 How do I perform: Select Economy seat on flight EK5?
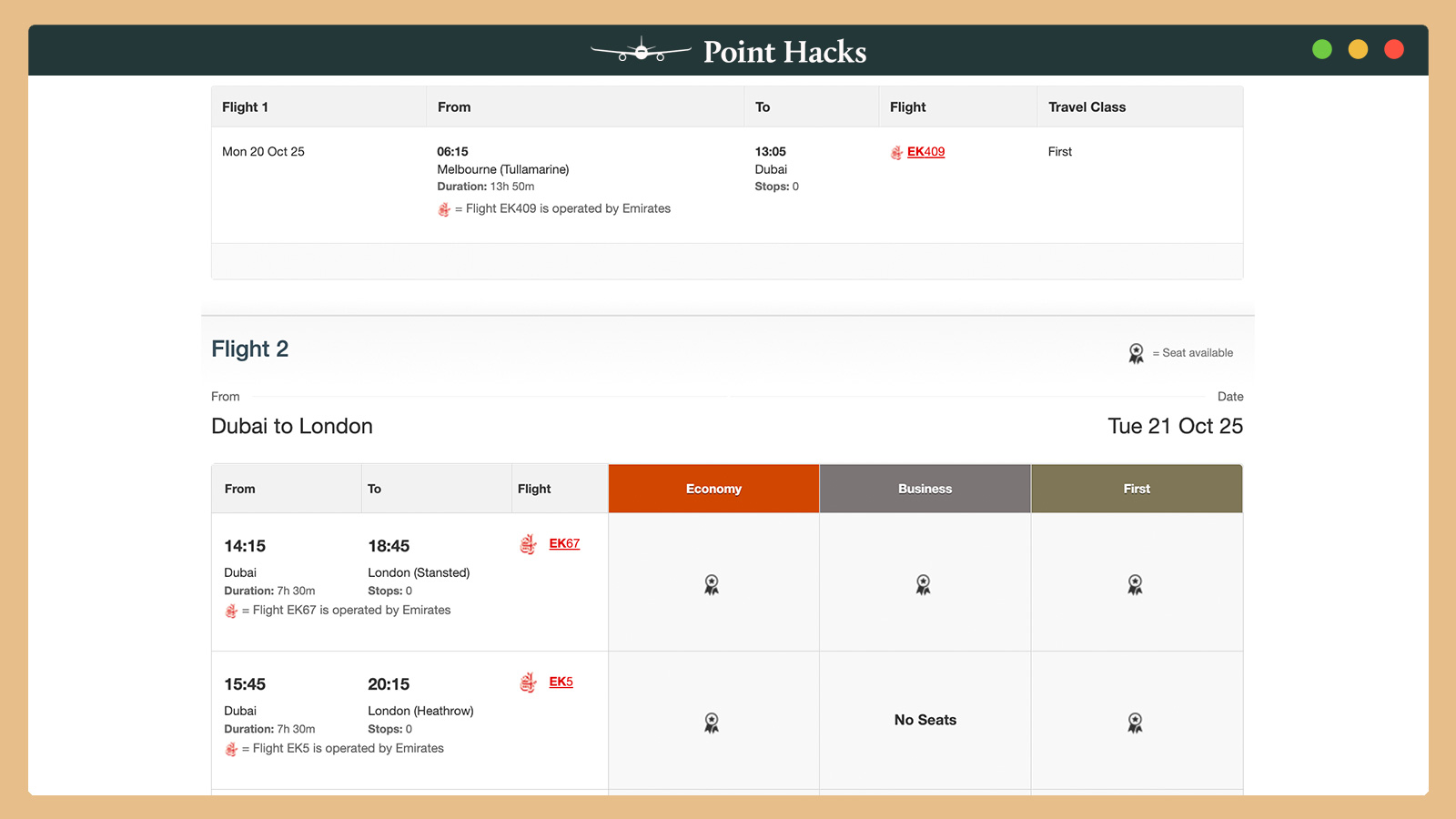point(712,723)
